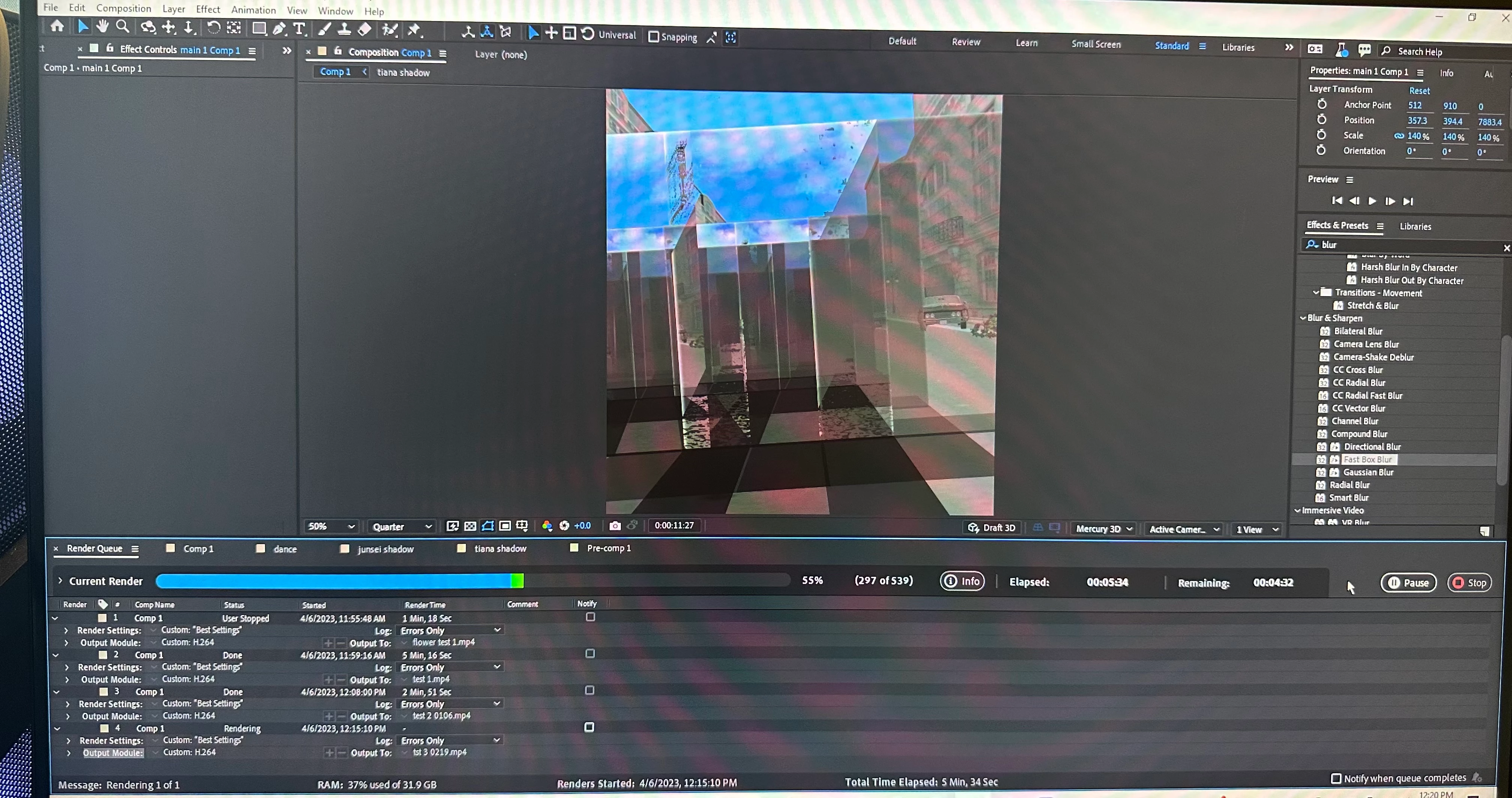Click the preview Play button
1512x798 pixels.
point(1372,201)
